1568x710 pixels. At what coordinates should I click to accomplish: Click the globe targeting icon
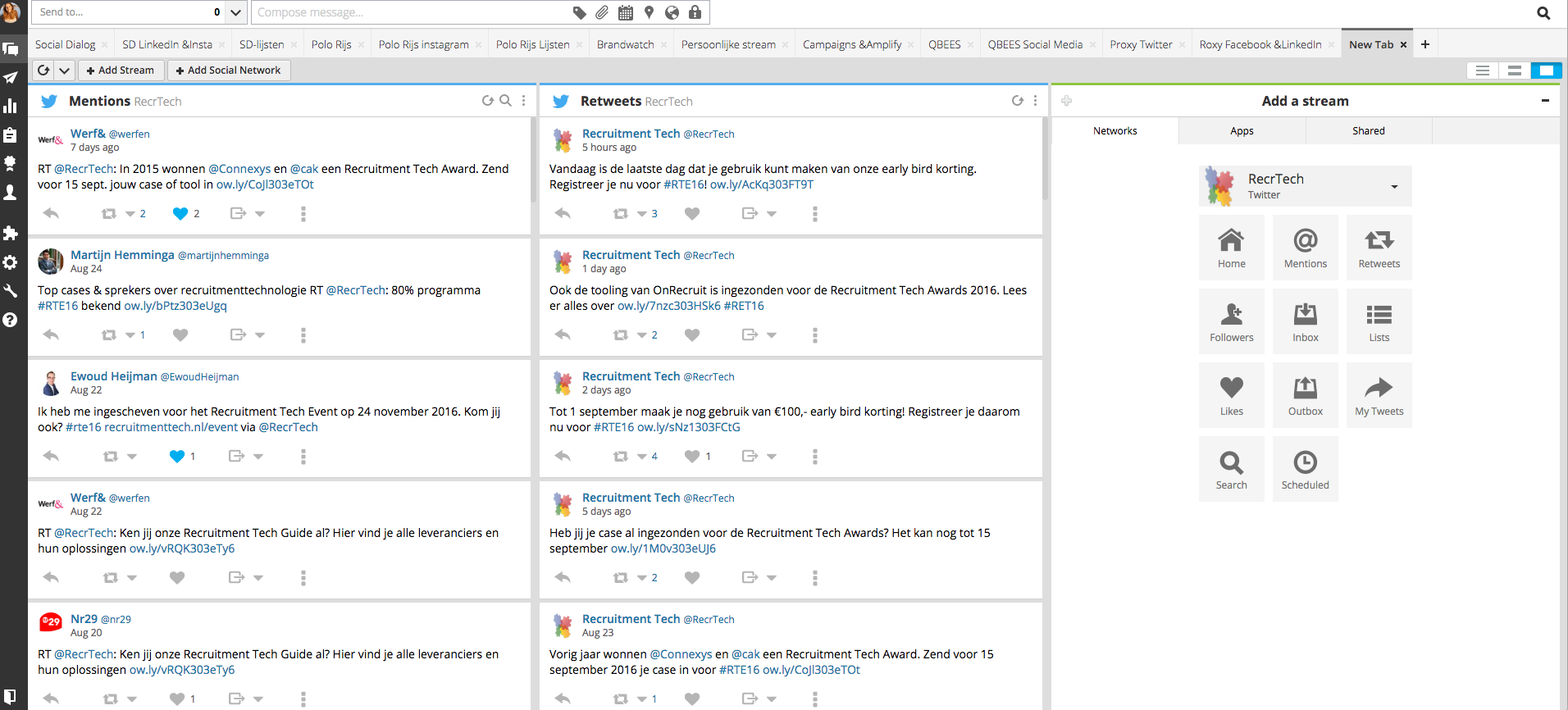tap(672, 12)
